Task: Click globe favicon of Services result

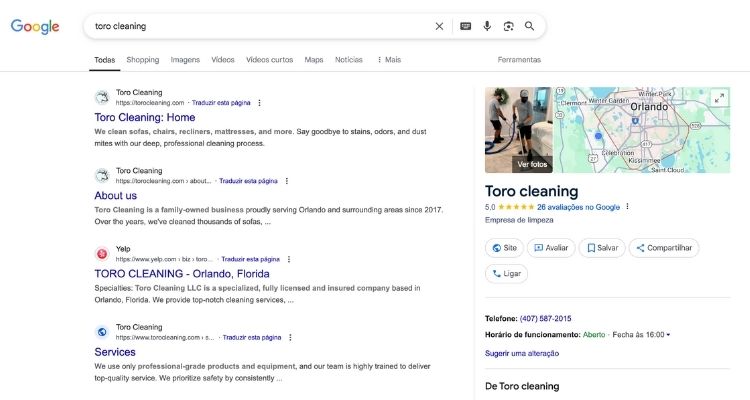Action: (x=102, y=332)
